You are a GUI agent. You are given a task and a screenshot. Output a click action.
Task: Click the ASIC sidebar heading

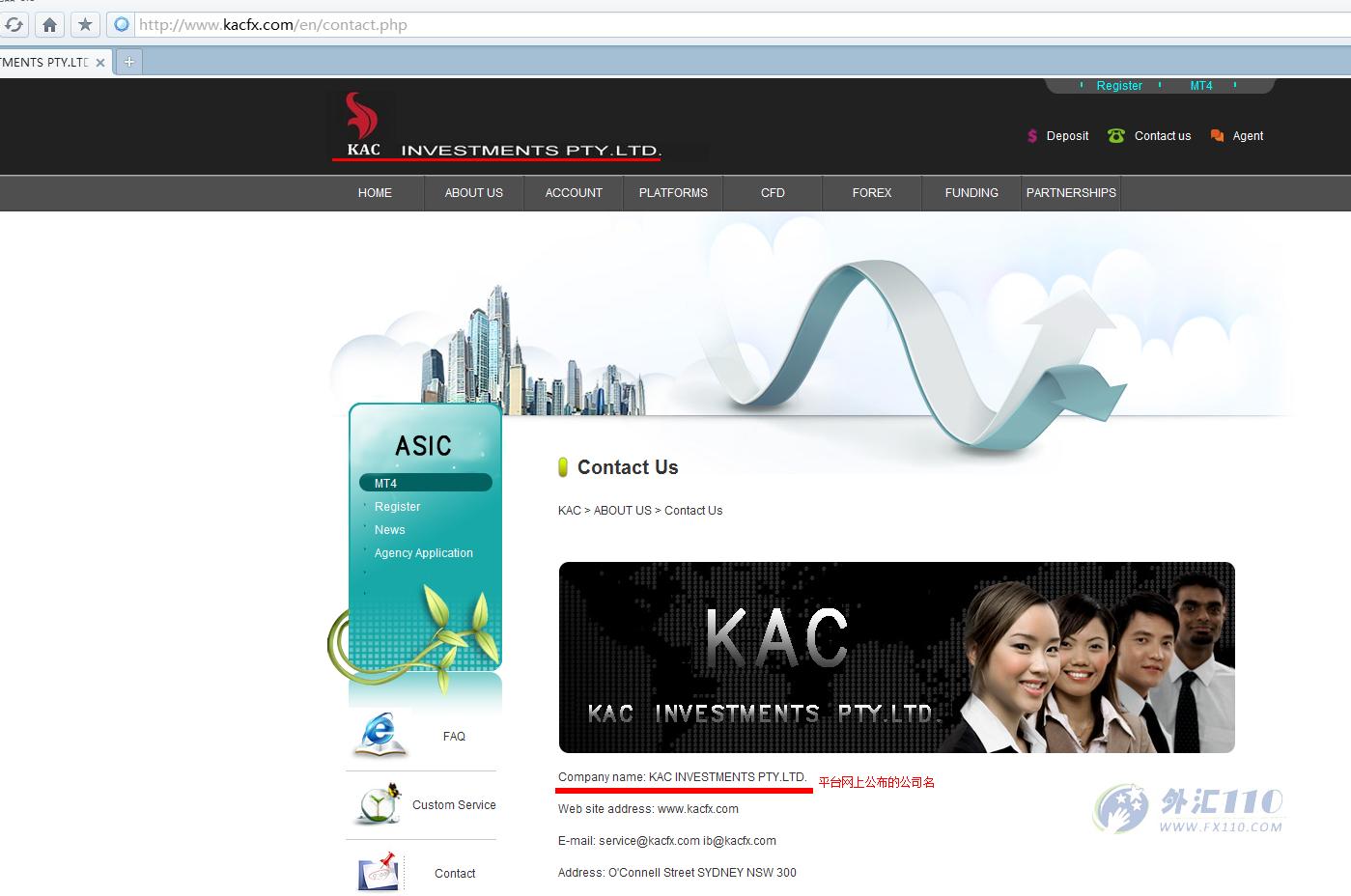point(423,446)
